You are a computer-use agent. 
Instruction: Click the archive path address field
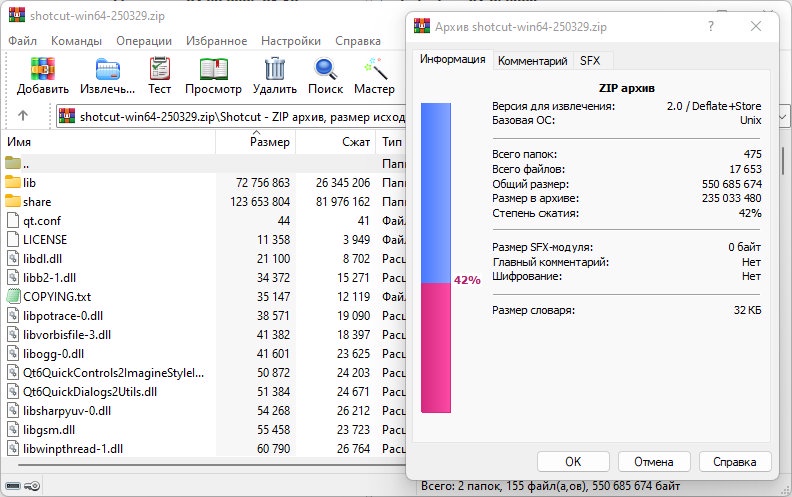point(231,117)
